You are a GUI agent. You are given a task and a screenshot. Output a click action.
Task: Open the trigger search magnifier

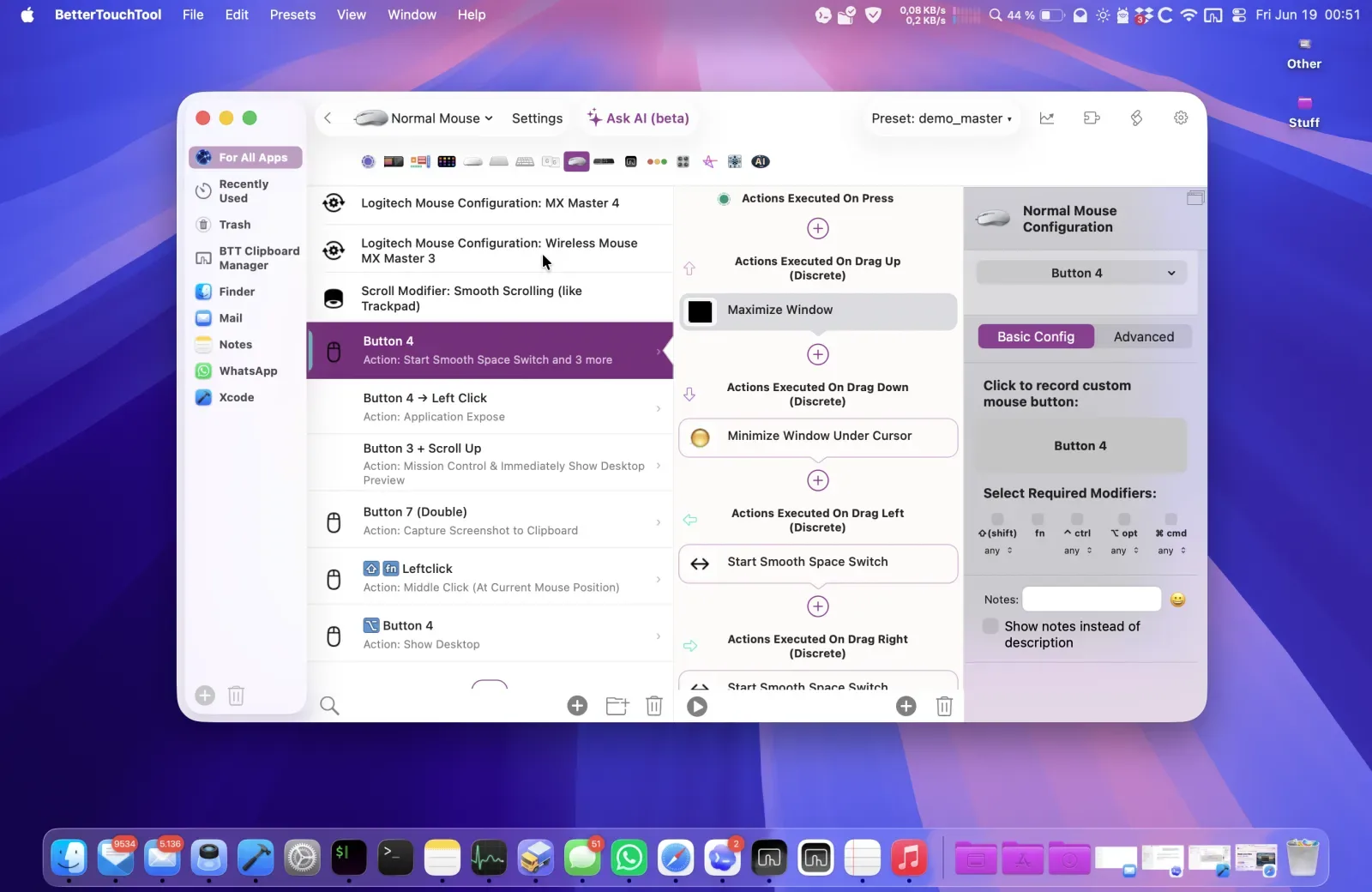329,706
